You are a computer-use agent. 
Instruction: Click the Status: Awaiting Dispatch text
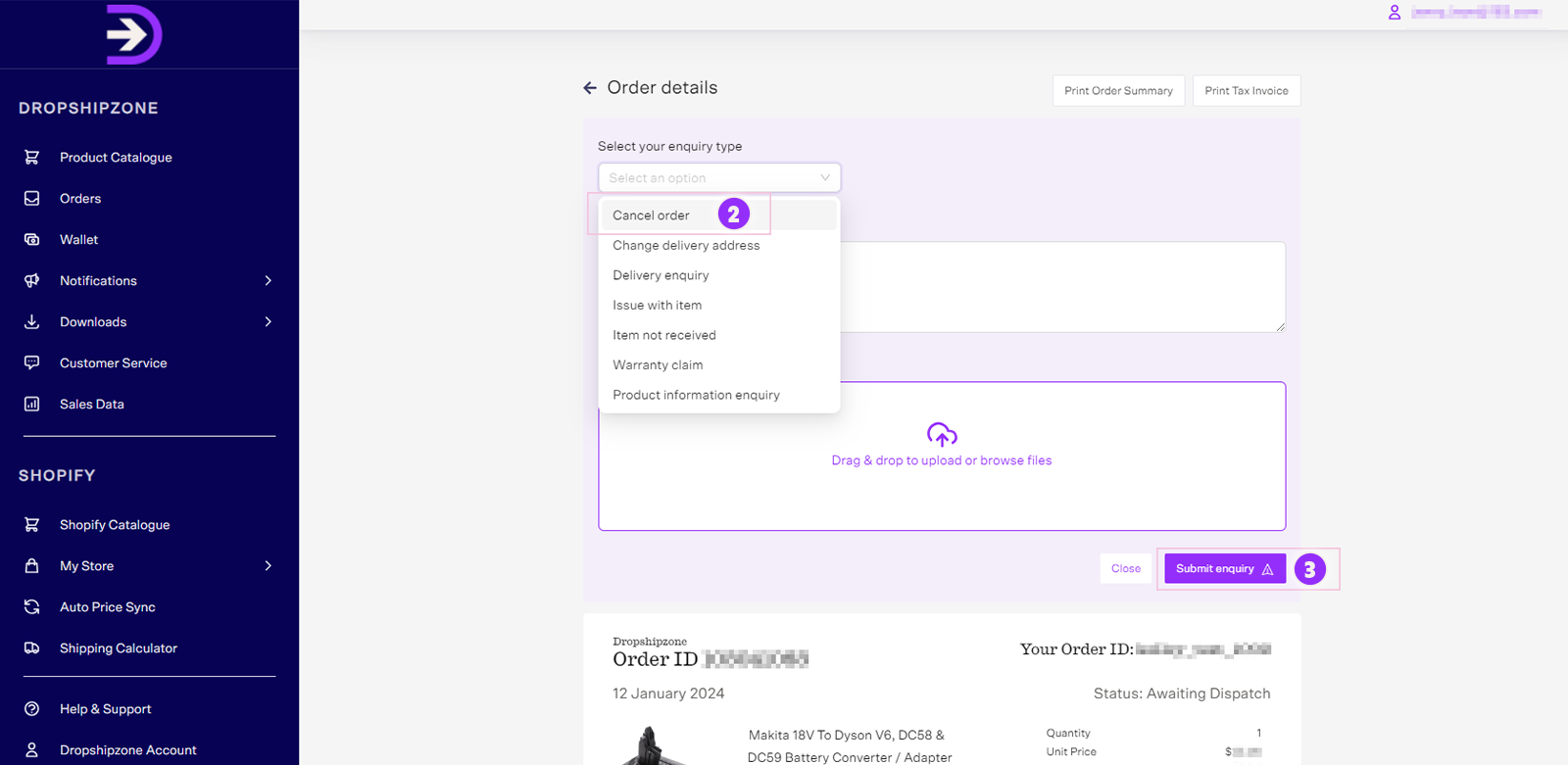click(1182, 693)
